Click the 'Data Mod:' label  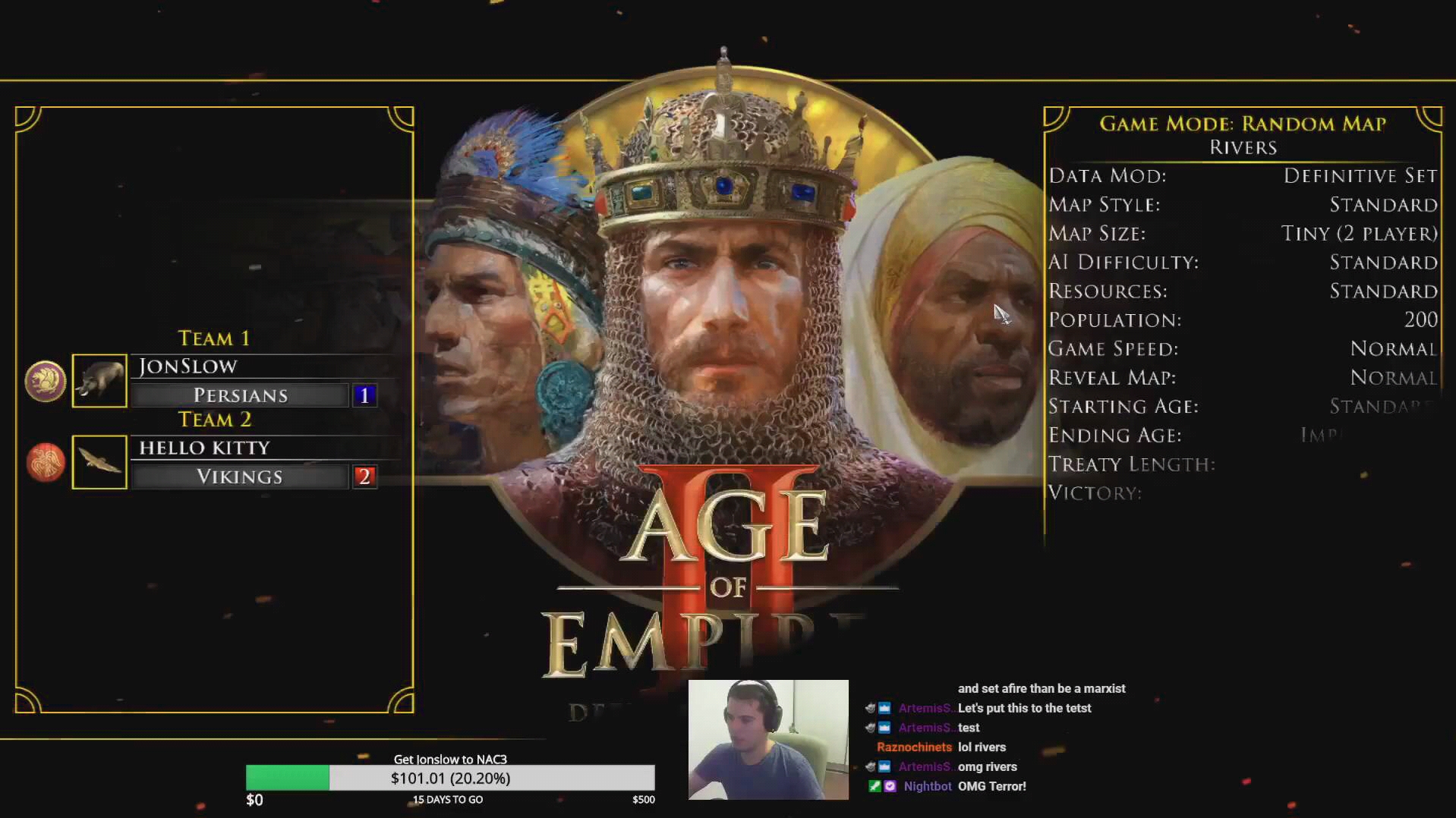click(1108, 176)
